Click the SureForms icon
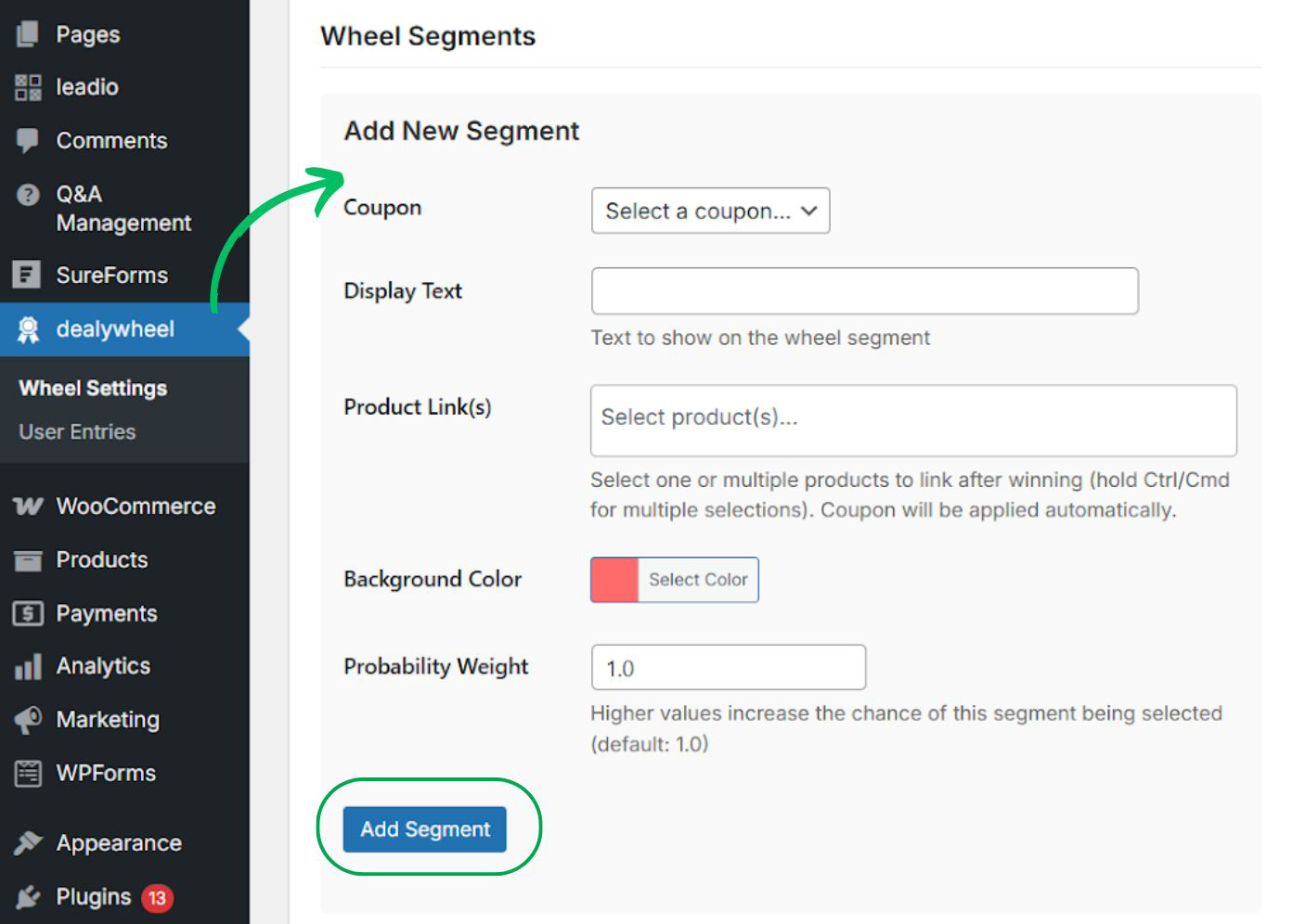Screen dimensions: 1292x924 (28, 276)
